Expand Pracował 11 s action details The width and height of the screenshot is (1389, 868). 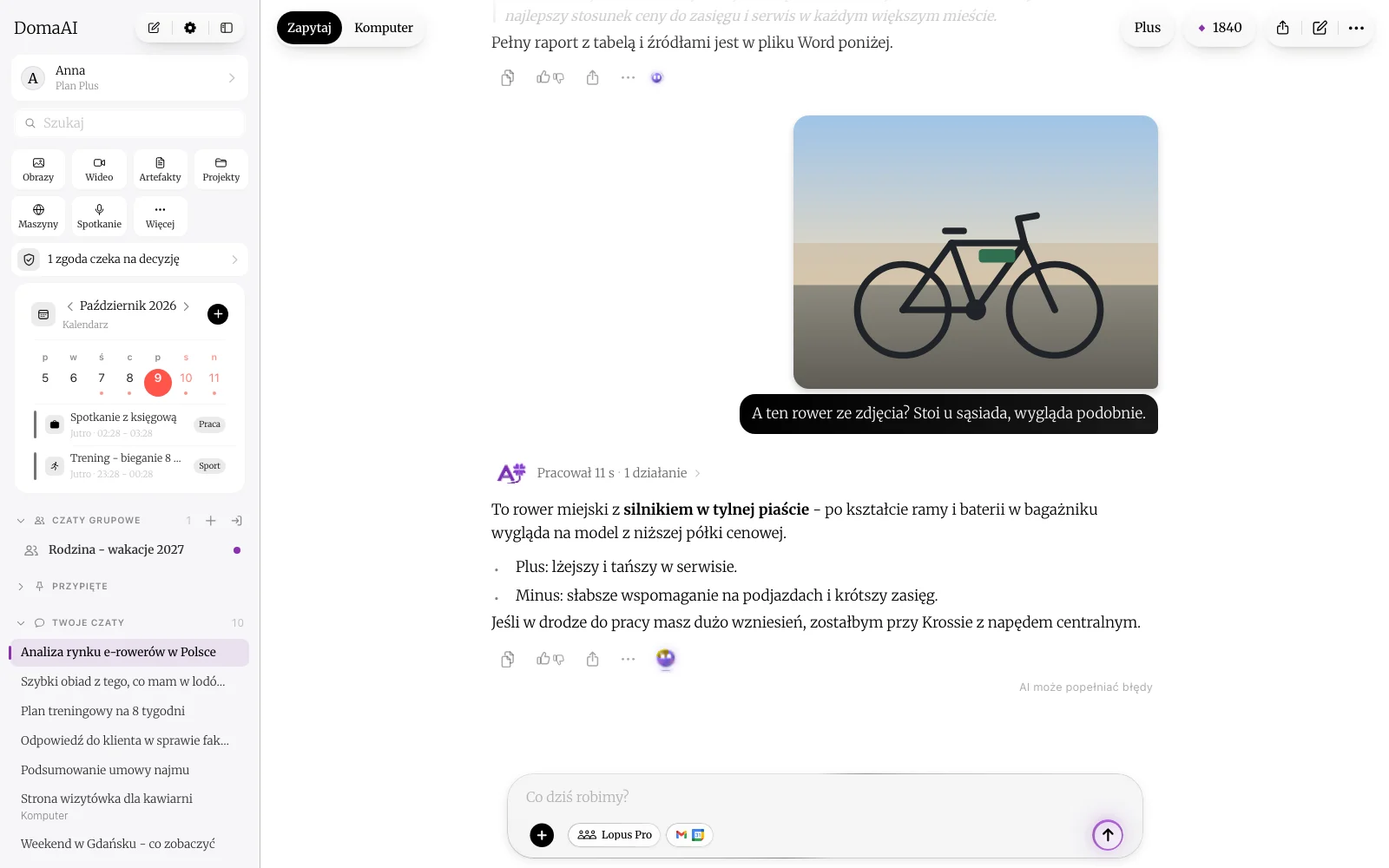pyautogui.click(x=618, y=473)
